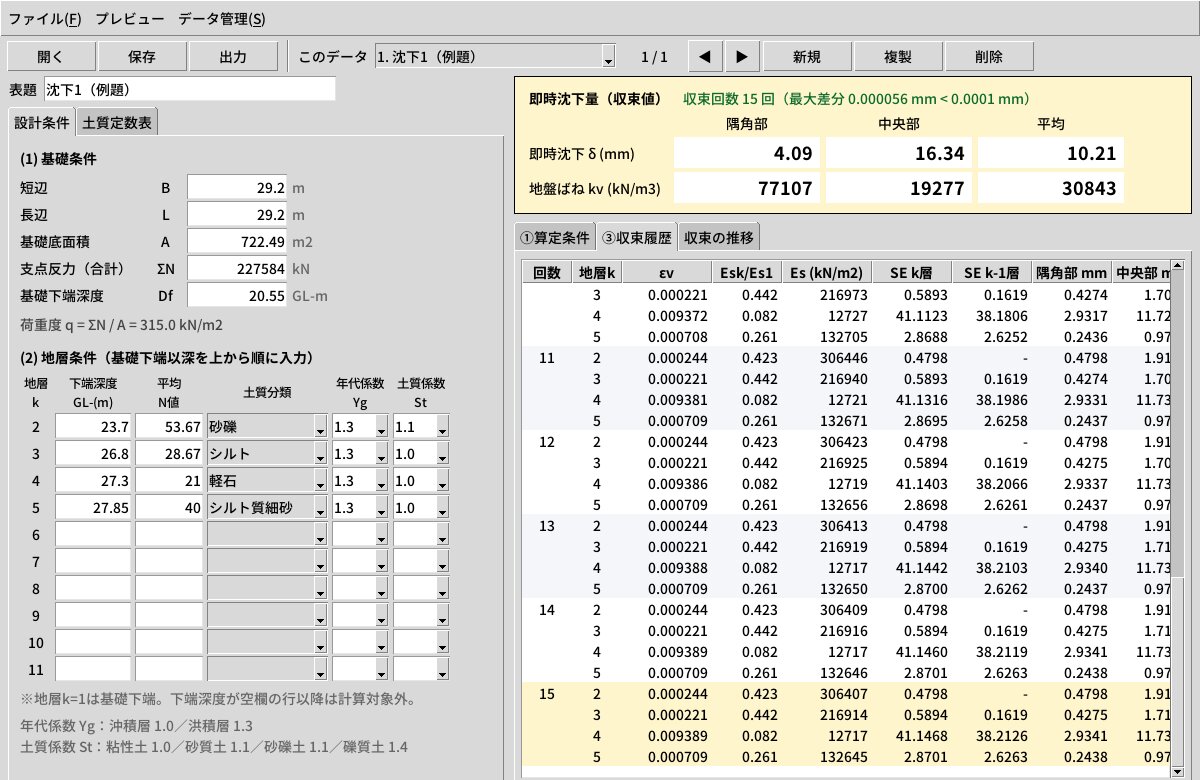Click the 支点反力 ΣN input field
This screenshot has width=1200, height=780.
point(238,268)
